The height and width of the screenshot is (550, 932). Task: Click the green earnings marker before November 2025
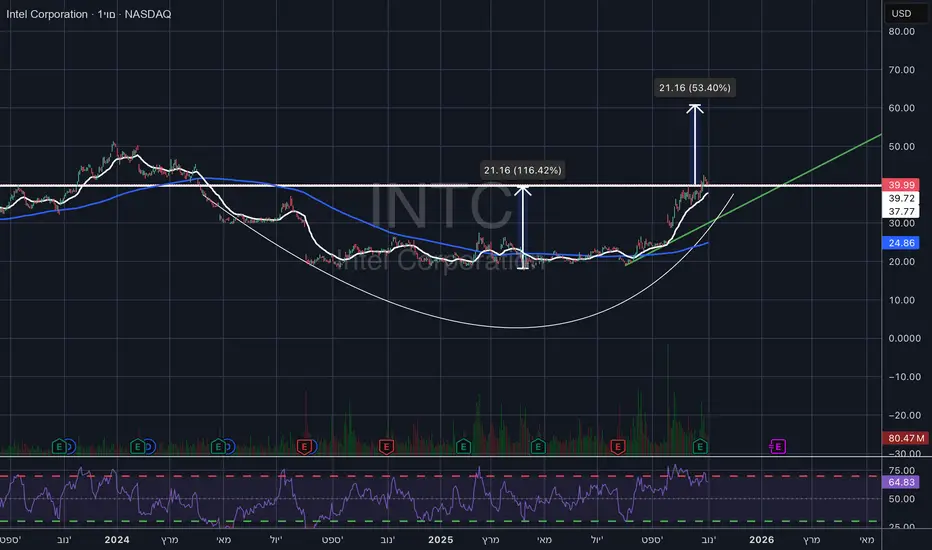[x=700, y=446]
